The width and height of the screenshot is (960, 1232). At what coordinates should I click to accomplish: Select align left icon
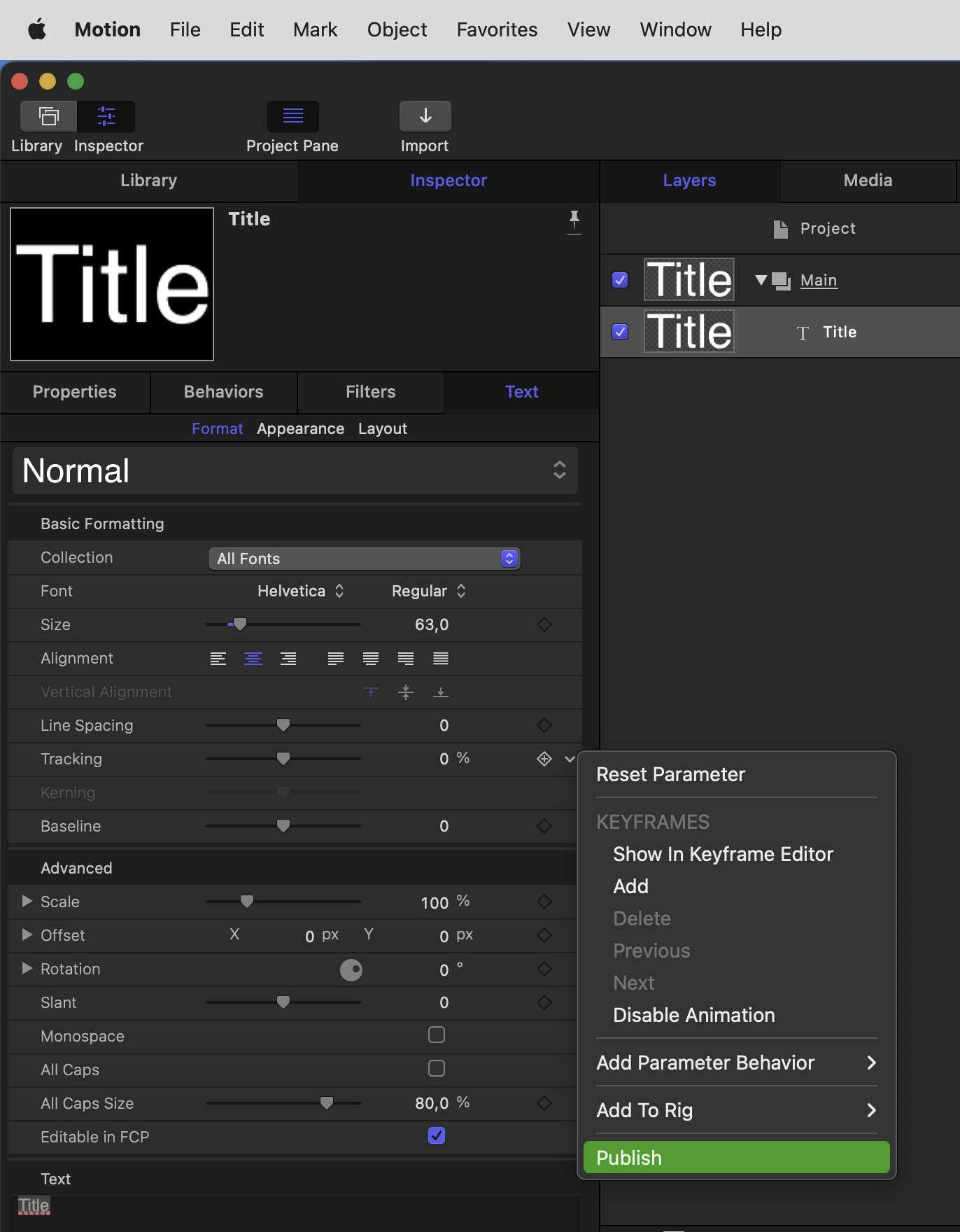click(218, 659)
